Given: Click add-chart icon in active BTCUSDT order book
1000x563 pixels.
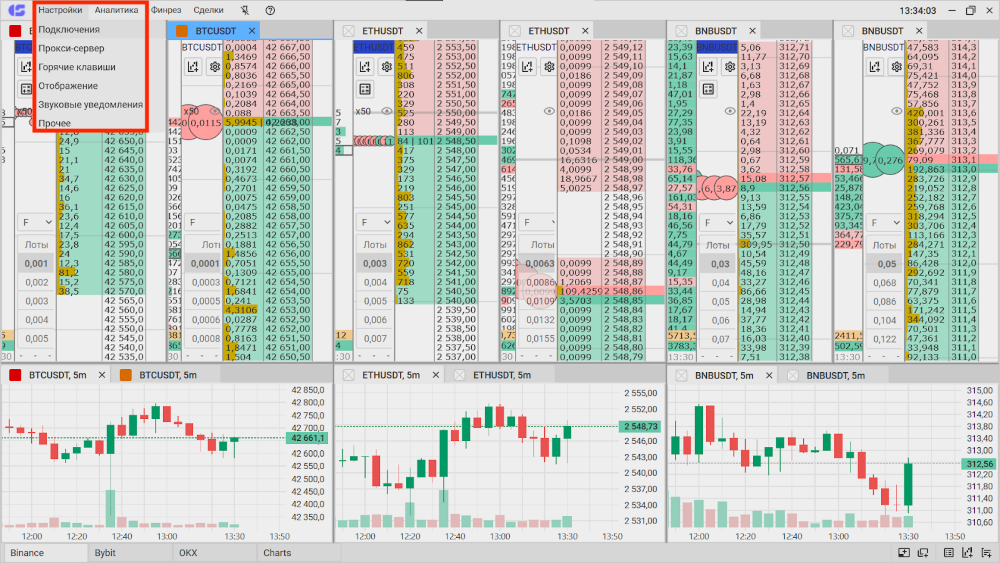Looking at the screenshot, I should tap(192, 67).
